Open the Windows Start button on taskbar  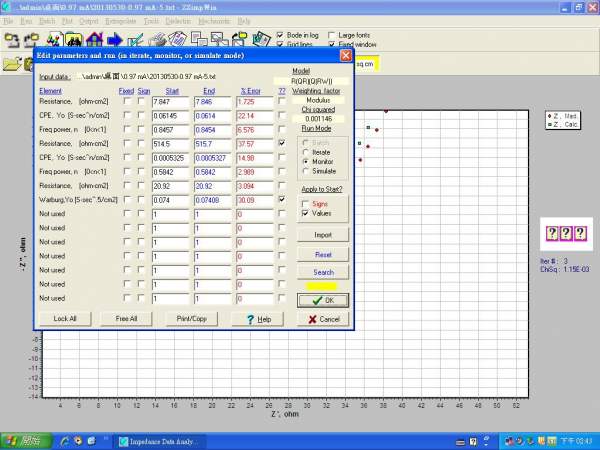[24, 440]
